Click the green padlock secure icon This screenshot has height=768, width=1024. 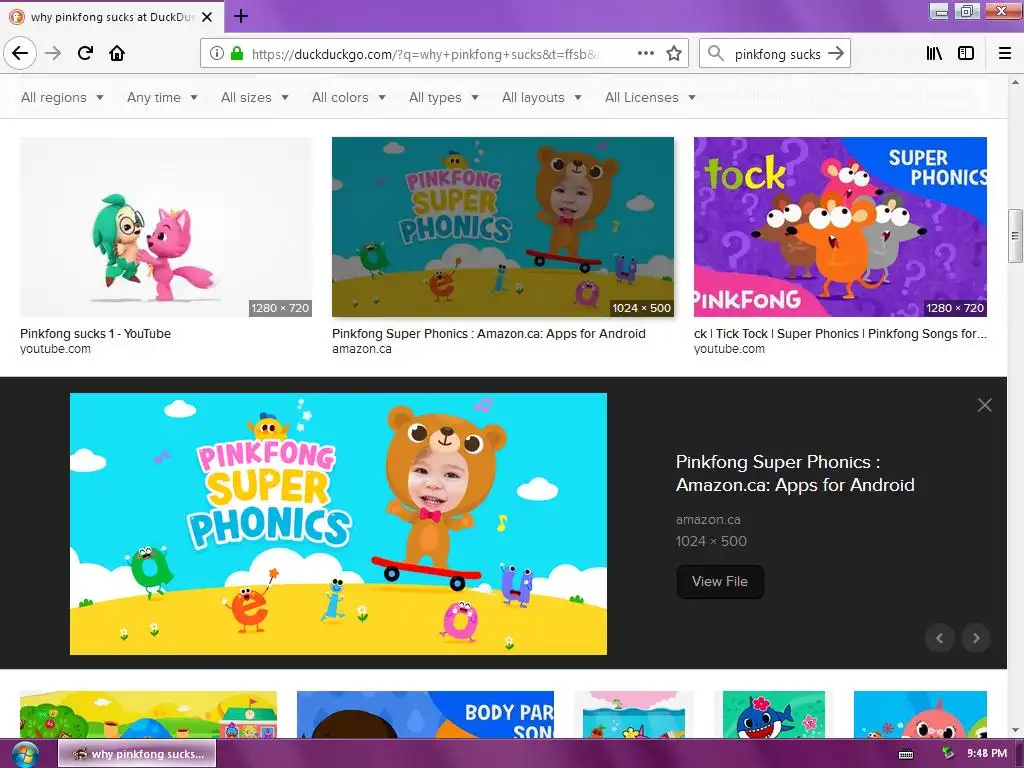click(237, 54)
